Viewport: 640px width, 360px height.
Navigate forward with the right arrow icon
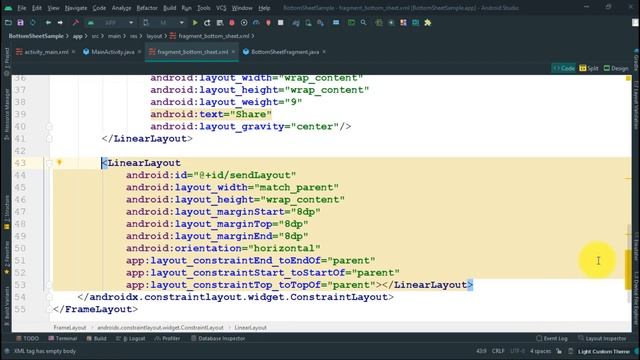60,23
